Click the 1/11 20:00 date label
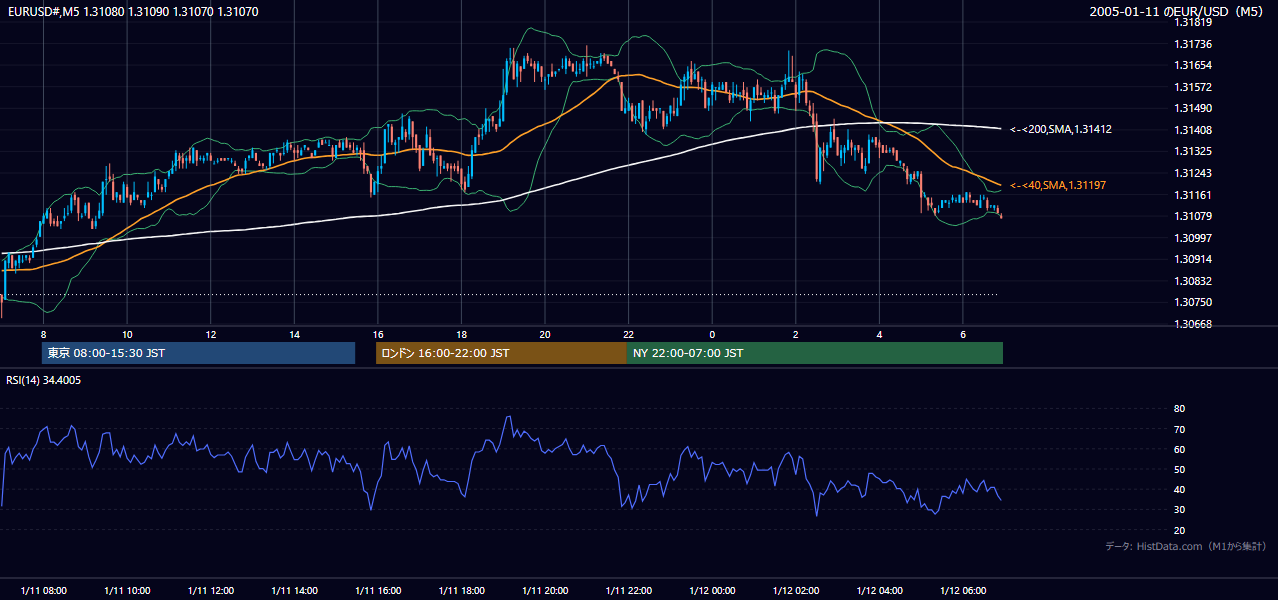The width and height of the screenshot is (1278, 600). click(544, 591)
